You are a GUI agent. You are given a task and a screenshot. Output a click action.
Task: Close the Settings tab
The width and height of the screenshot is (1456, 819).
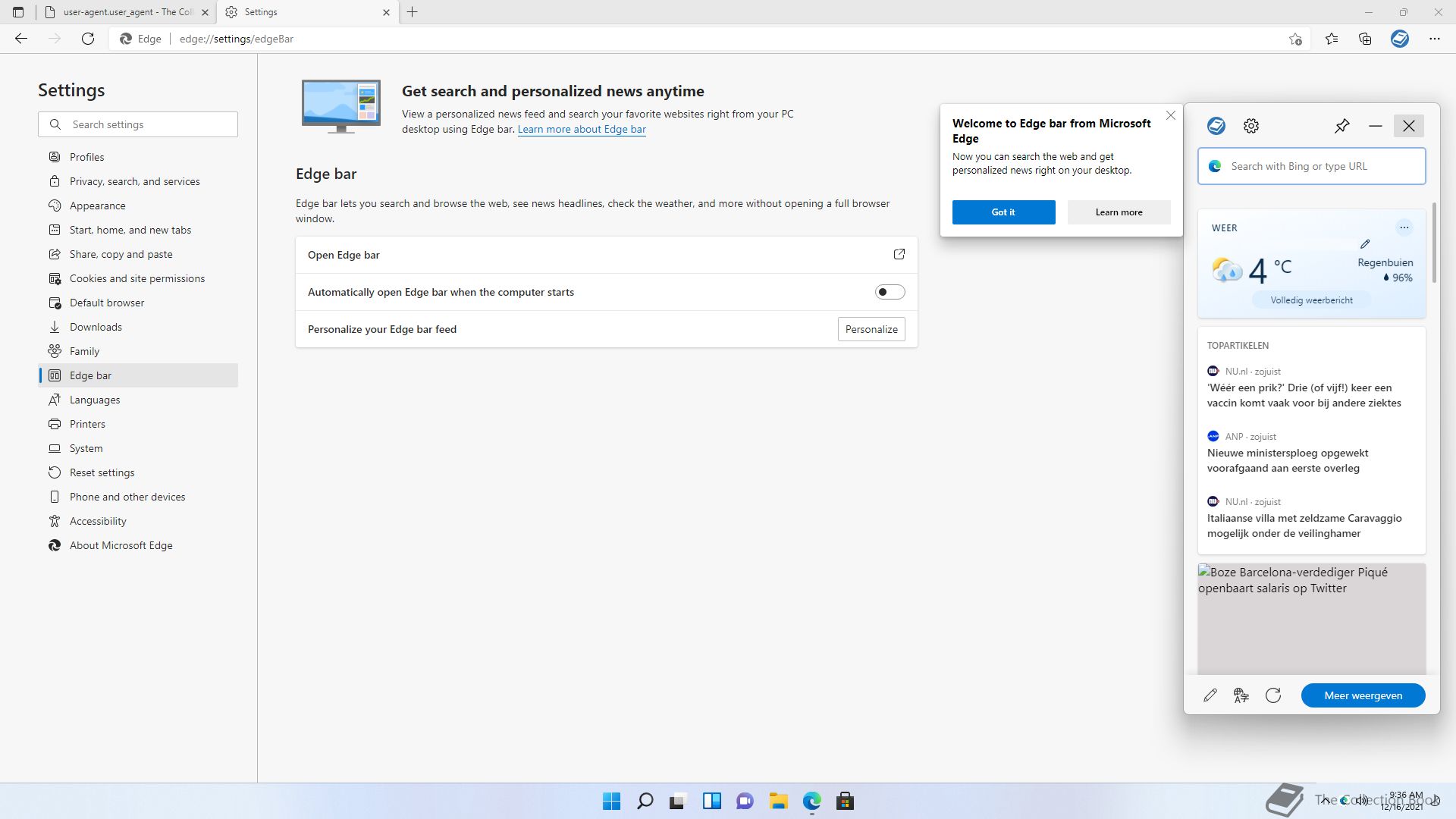[386, 12]
